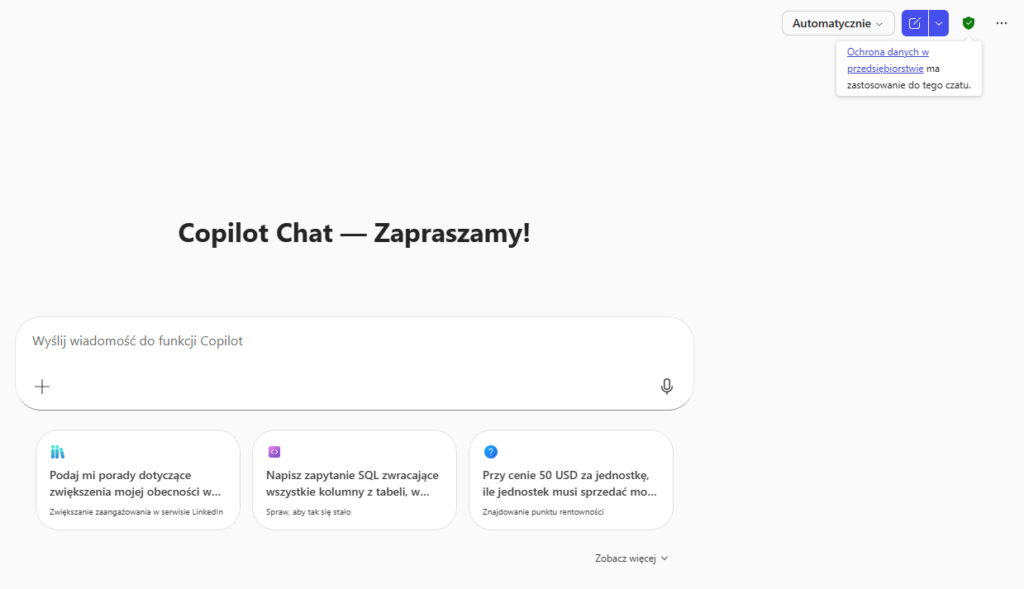Start a new chat with the pencil icon

click(914, 22)
